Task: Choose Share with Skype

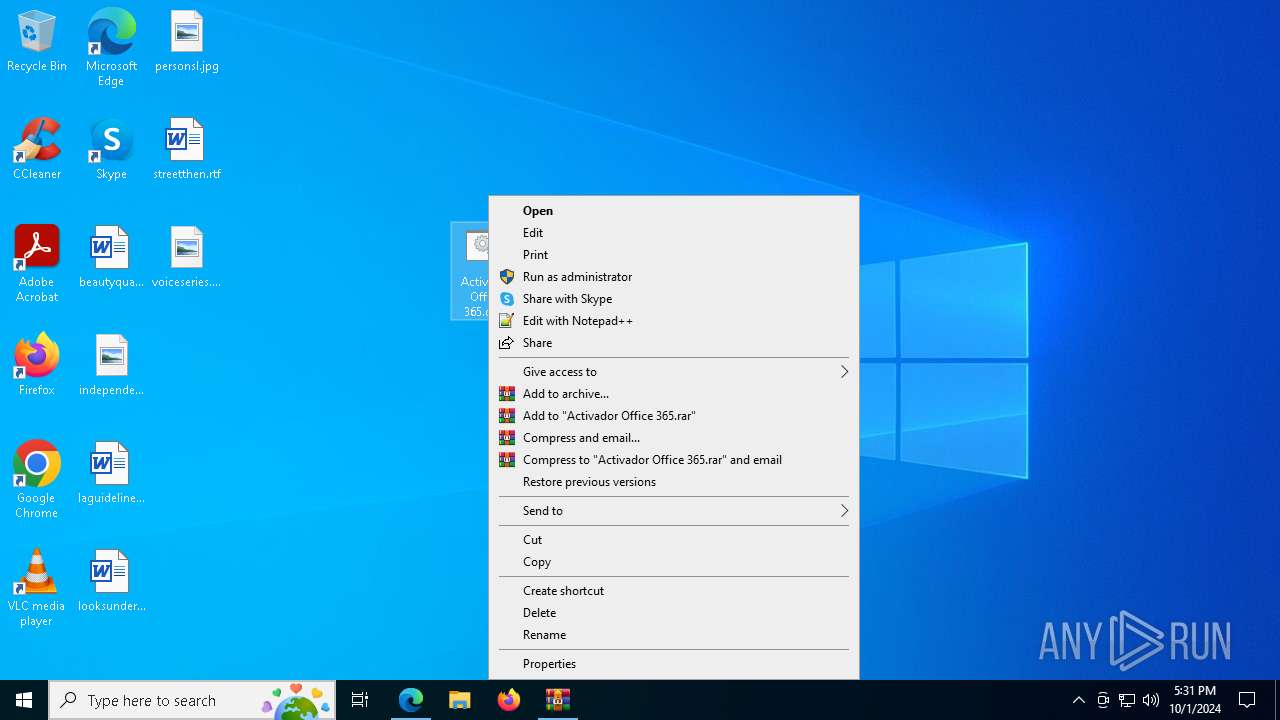Action: tap(674, 299)
